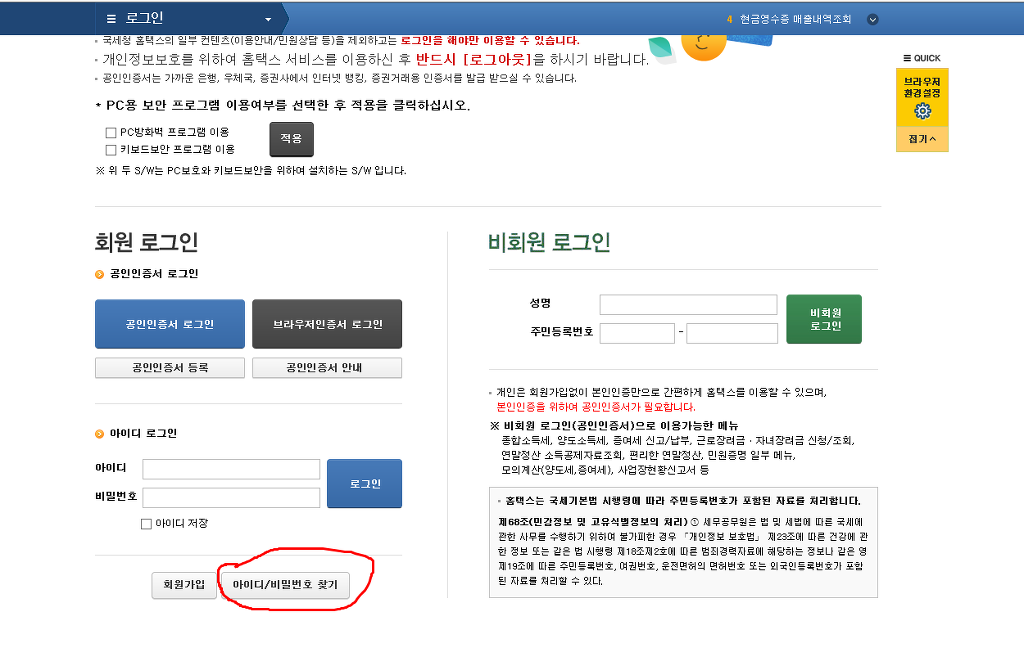Click the blue 로그인 button
The height and width of the screenshot is (657, 1024).
(x=364, y=483)
